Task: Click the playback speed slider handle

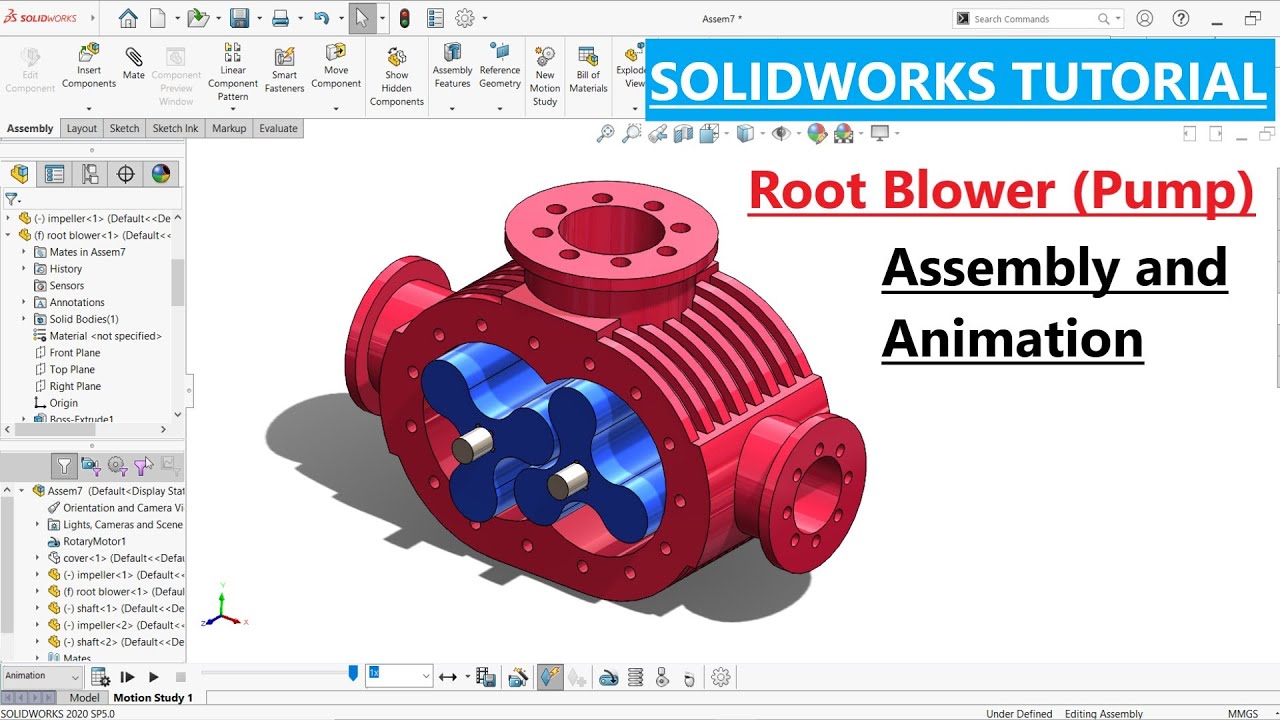Action: 353,674
